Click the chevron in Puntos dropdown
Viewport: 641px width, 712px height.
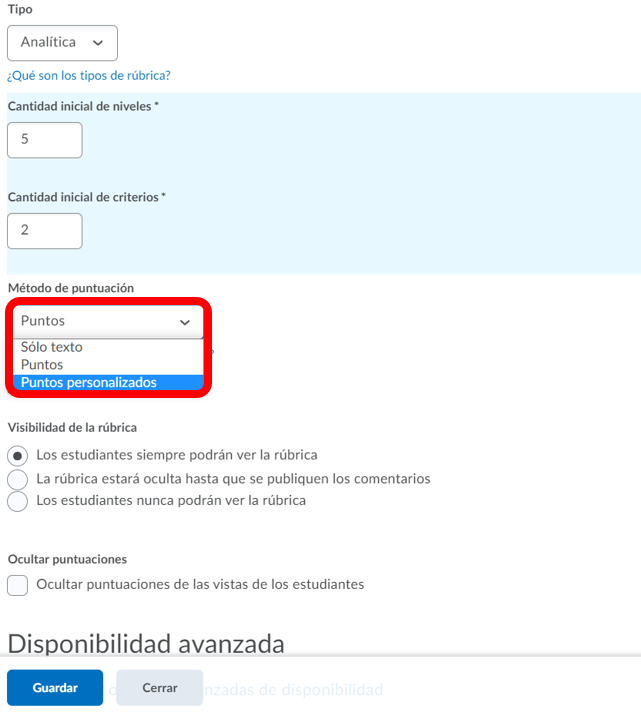184,322
